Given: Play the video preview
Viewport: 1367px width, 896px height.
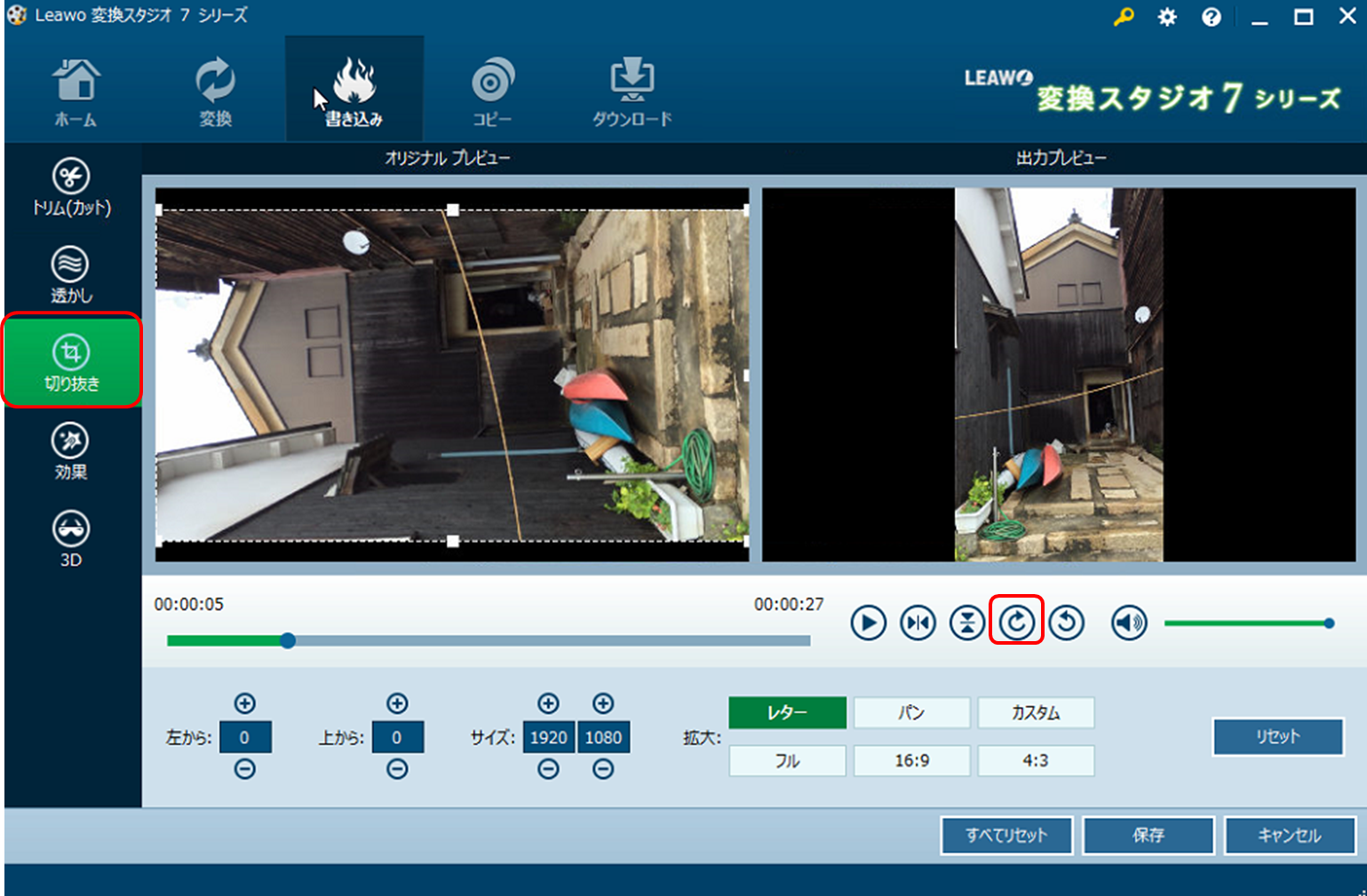Looking at the screenshot, I should [x=868, y=622].
